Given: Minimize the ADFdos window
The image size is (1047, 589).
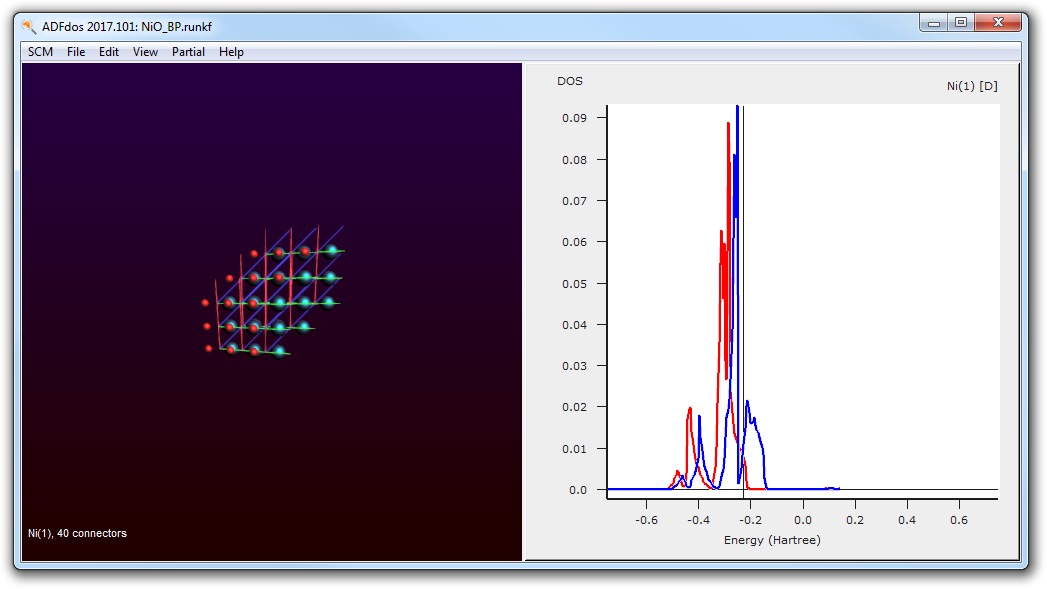Looking at the screenshot, I should [933, 23].
